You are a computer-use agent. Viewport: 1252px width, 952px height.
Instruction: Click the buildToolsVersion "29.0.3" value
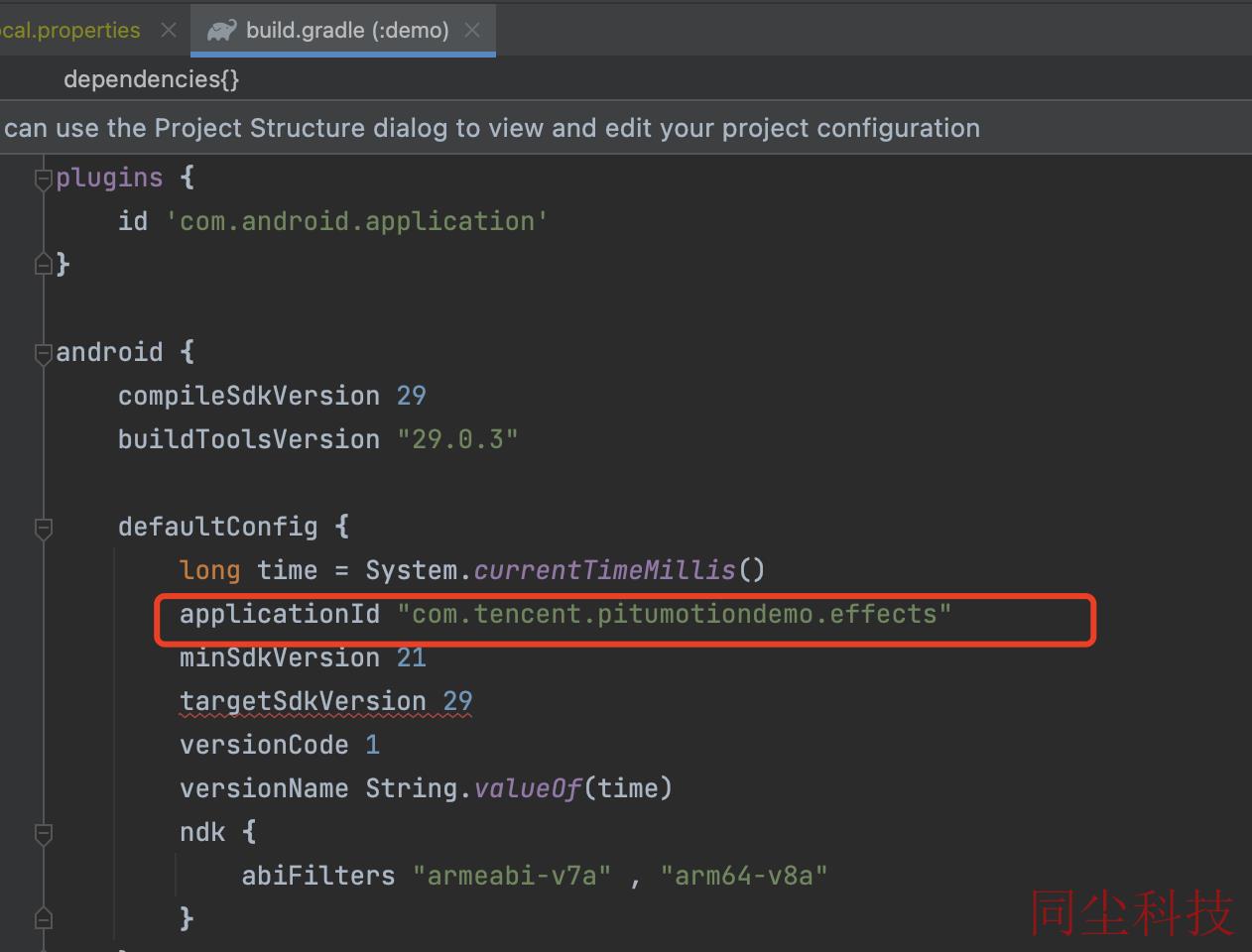pyautogui.click(x=457, y=439)
